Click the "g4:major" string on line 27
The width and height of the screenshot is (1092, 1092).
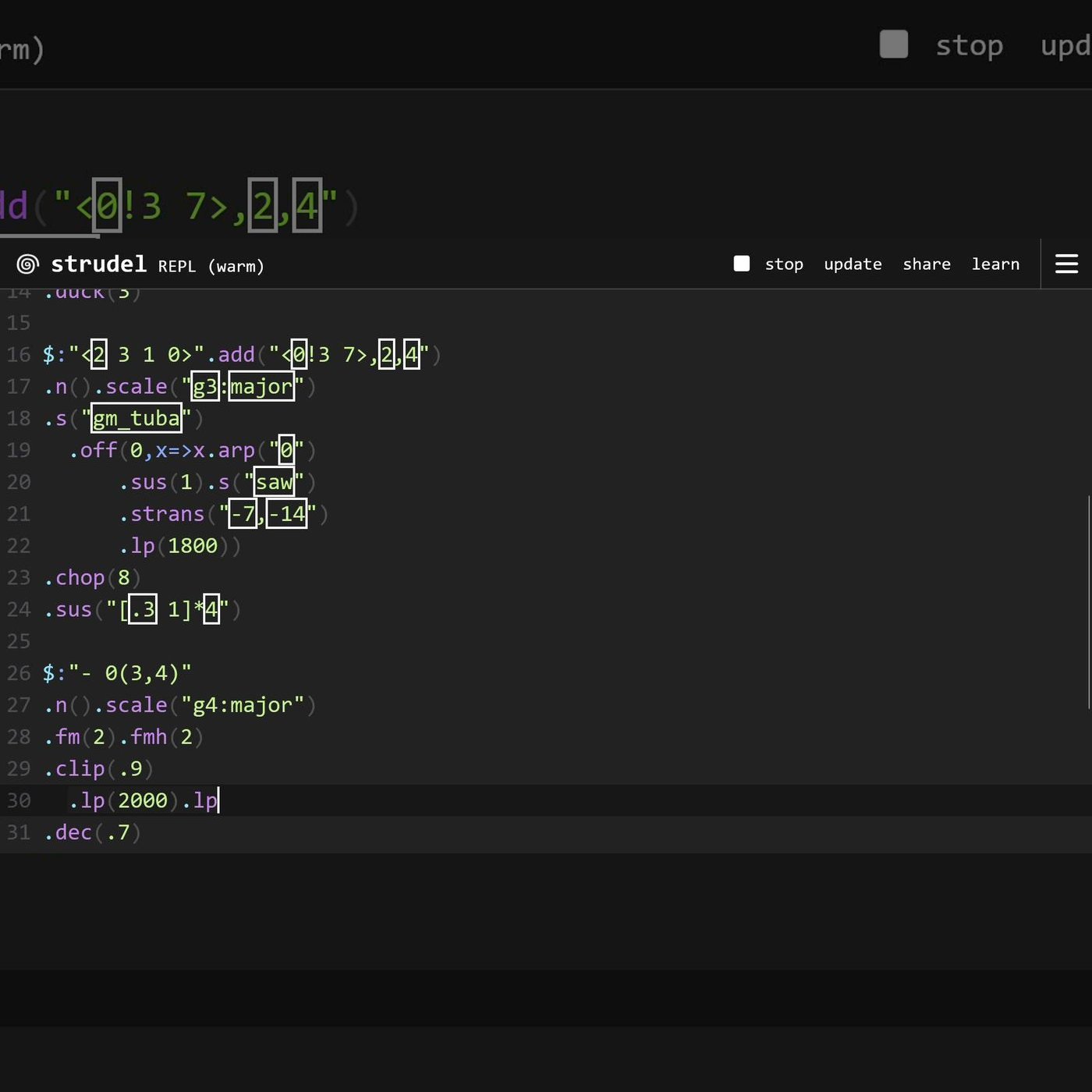coord(243,705)
